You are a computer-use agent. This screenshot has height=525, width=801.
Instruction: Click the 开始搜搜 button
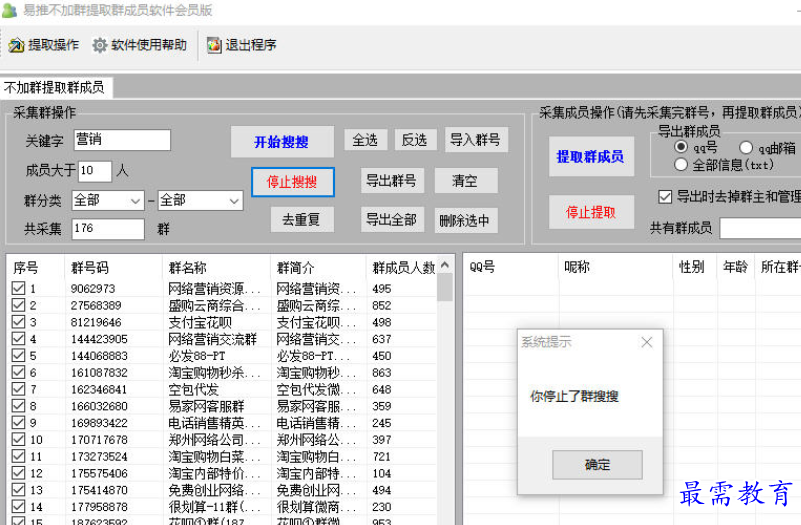click(282, 142)
